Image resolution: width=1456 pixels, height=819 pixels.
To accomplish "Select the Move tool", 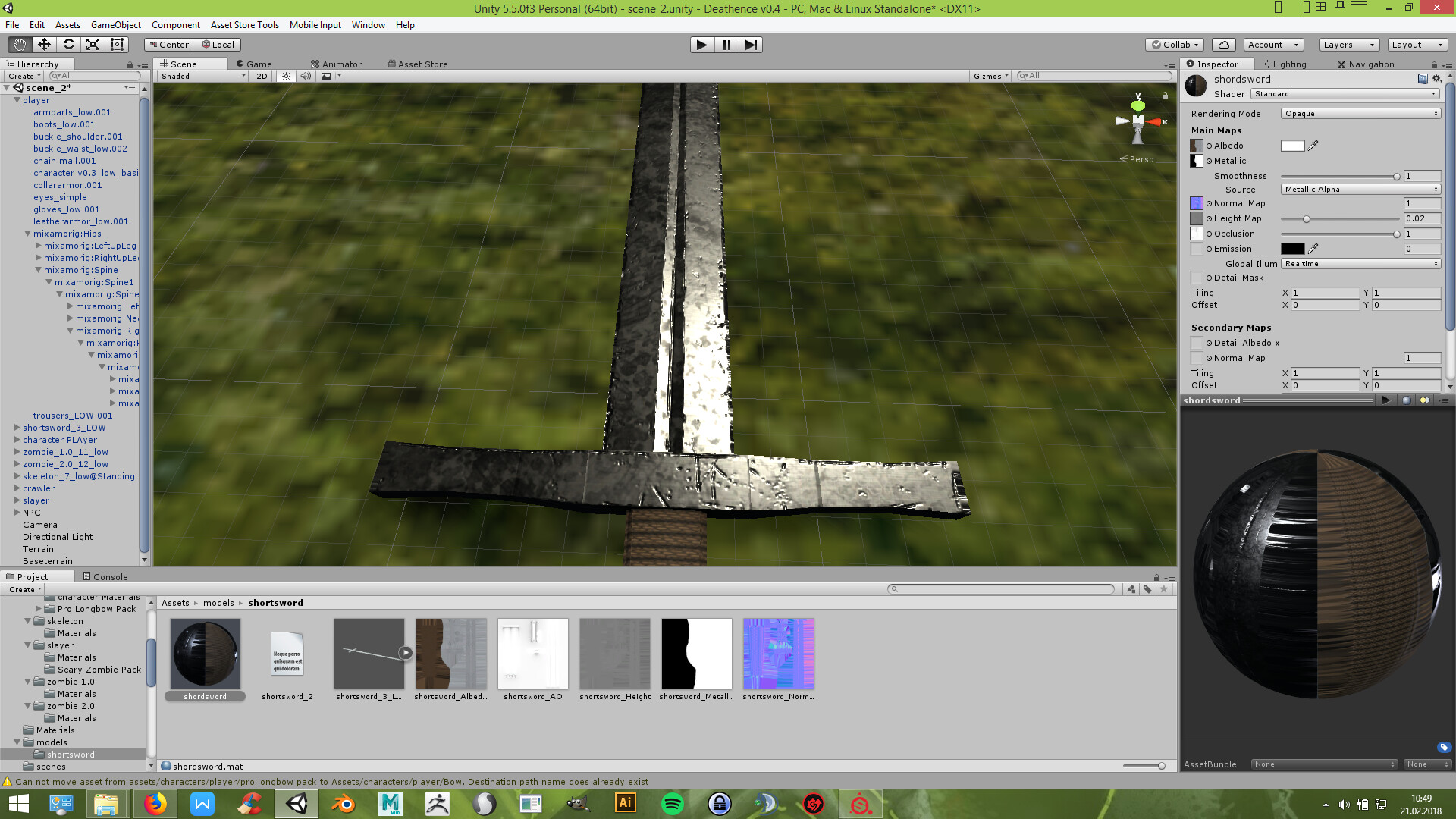I will coord(44,45).
